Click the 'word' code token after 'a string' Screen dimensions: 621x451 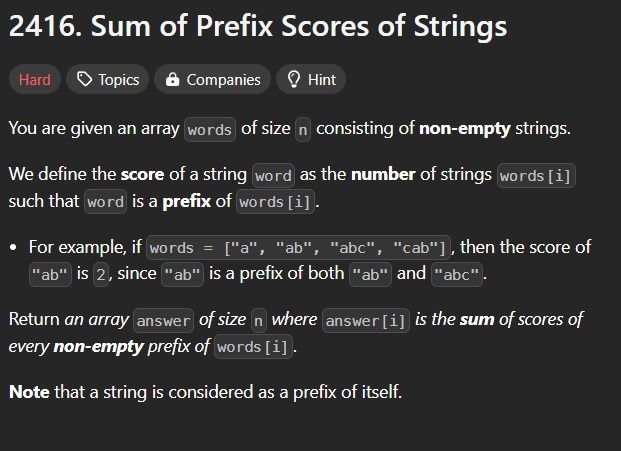pos(273,175)
